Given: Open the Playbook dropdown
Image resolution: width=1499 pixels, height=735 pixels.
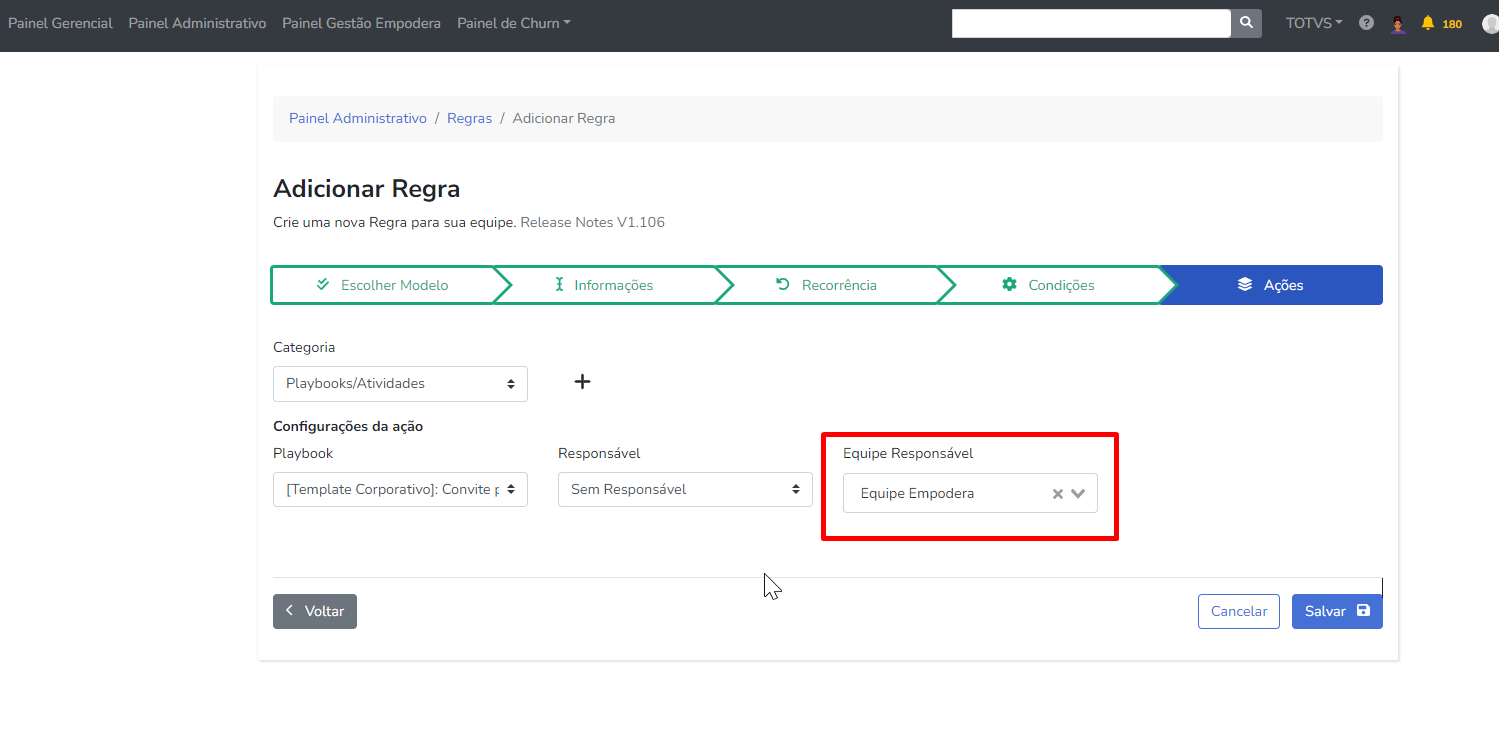Looking at the screenshot, I should 400,489.
